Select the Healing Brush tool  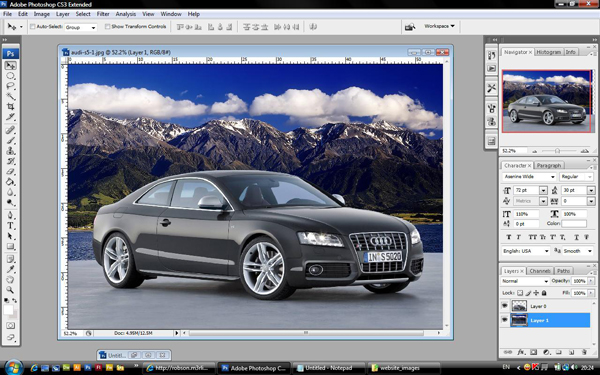[x=10, y=130]
